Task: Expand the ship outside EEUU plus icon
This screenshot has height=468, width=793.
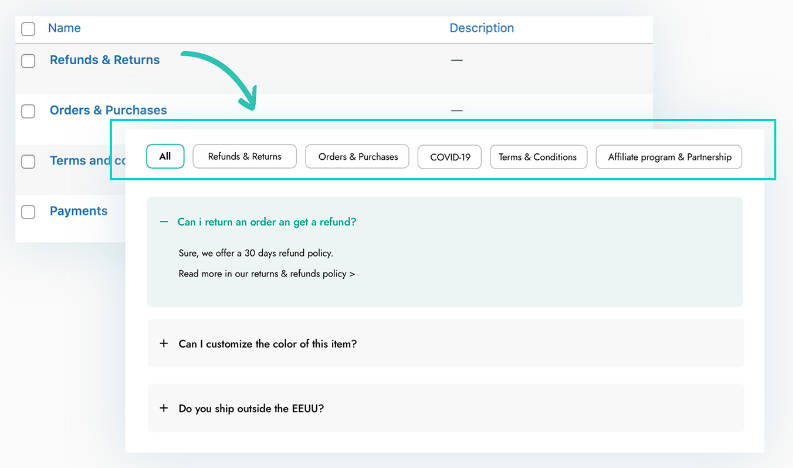Action: [164, 408]
